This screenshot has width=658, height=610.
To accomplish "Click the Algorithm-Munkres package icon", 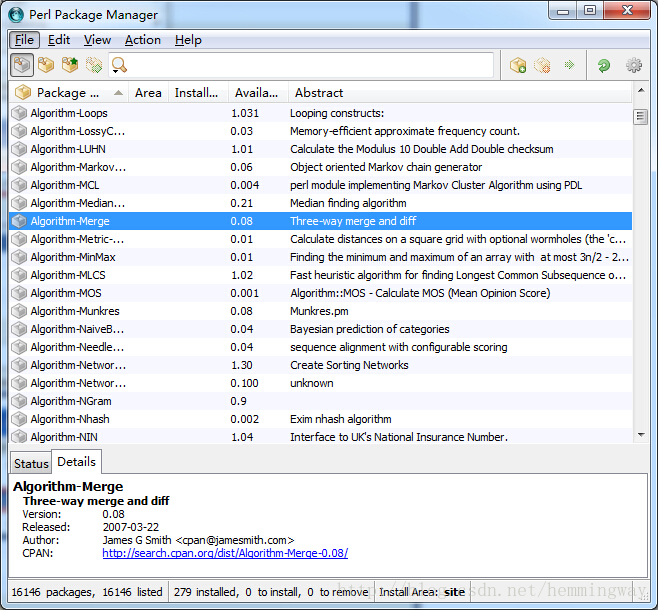I will [19, 311].
